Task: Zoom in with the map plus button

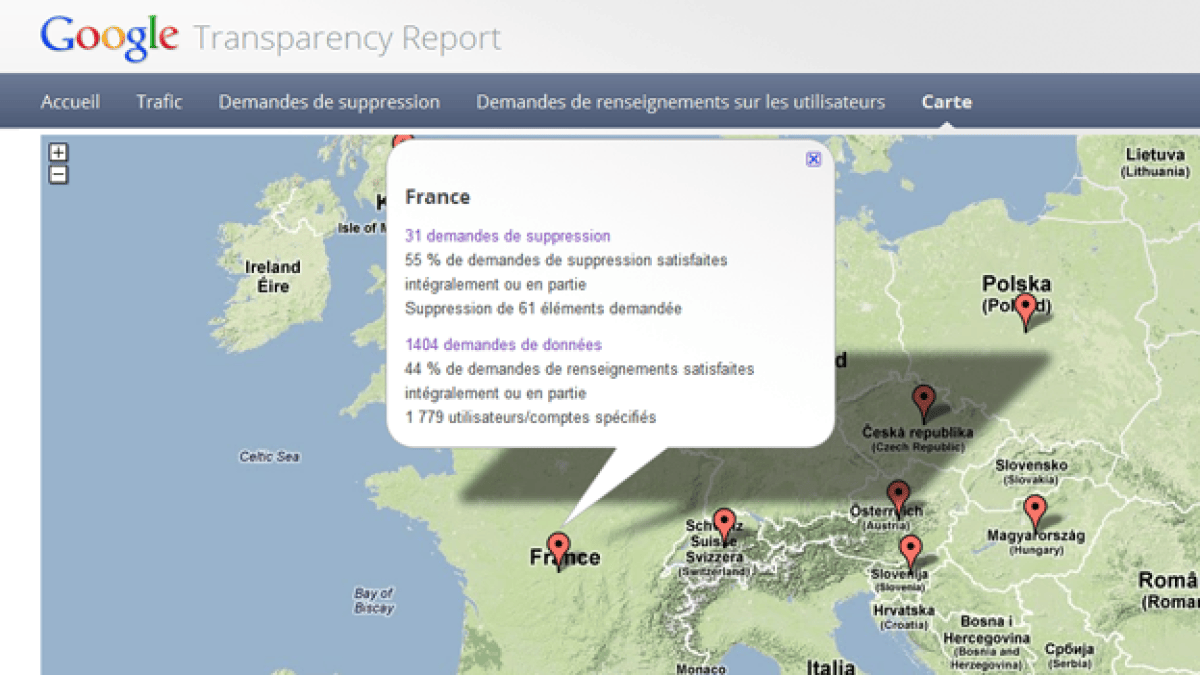Action: 59,153
